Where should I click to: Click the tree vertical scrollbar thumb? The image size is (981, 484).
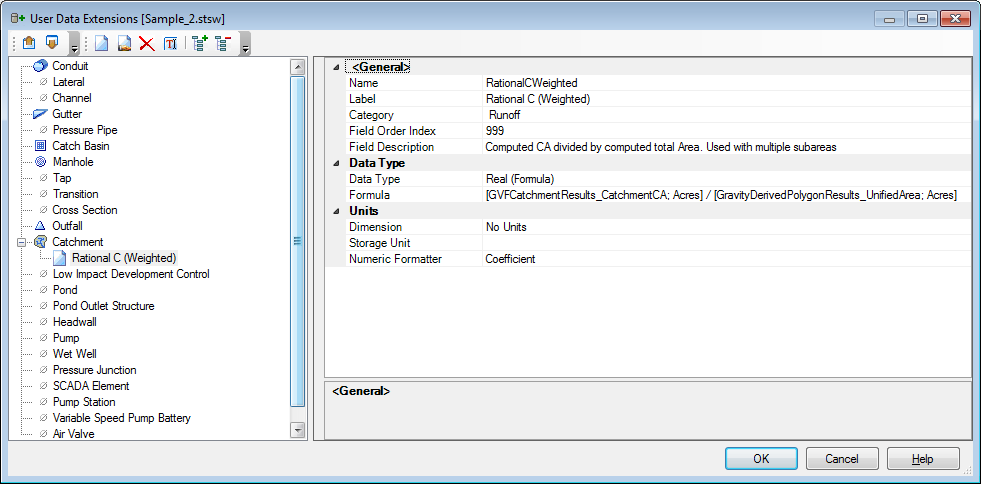point(298,241)
